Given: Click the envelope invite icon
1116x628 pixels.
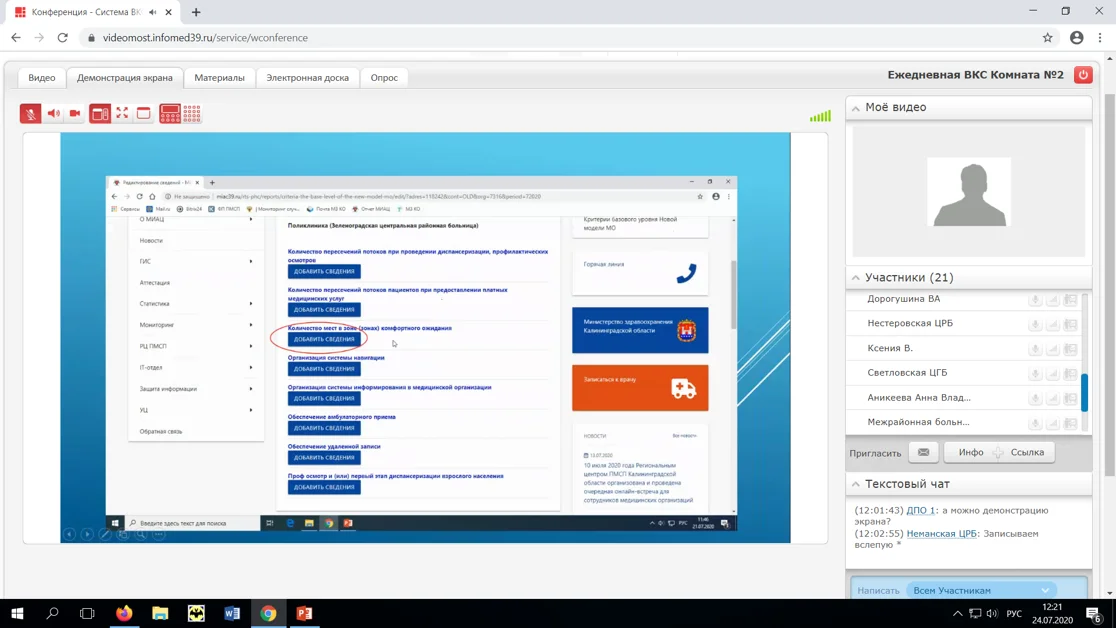Looking at the screenshot, I should point(923,453).
